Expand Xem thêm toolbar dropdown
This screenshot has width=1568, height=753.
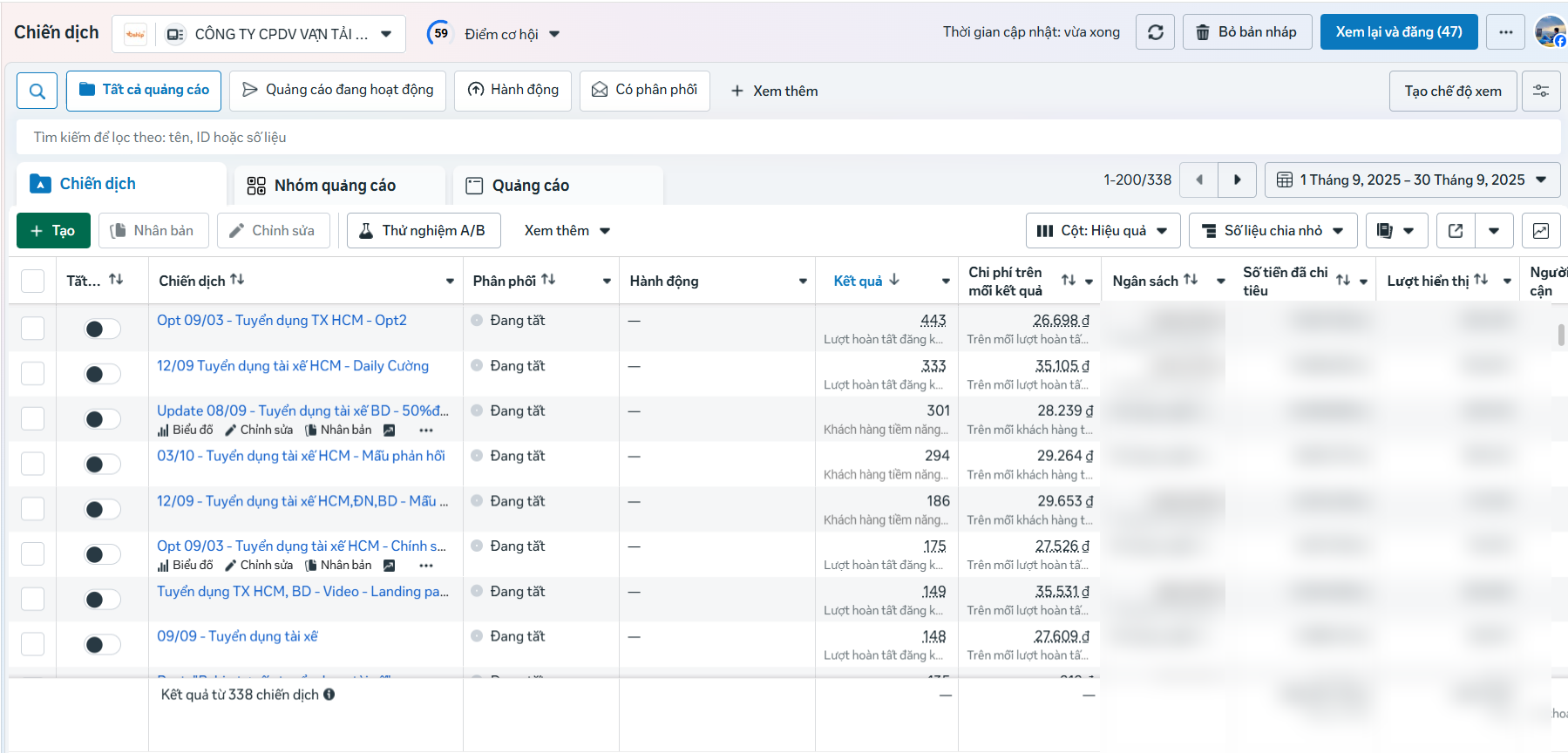567,231
